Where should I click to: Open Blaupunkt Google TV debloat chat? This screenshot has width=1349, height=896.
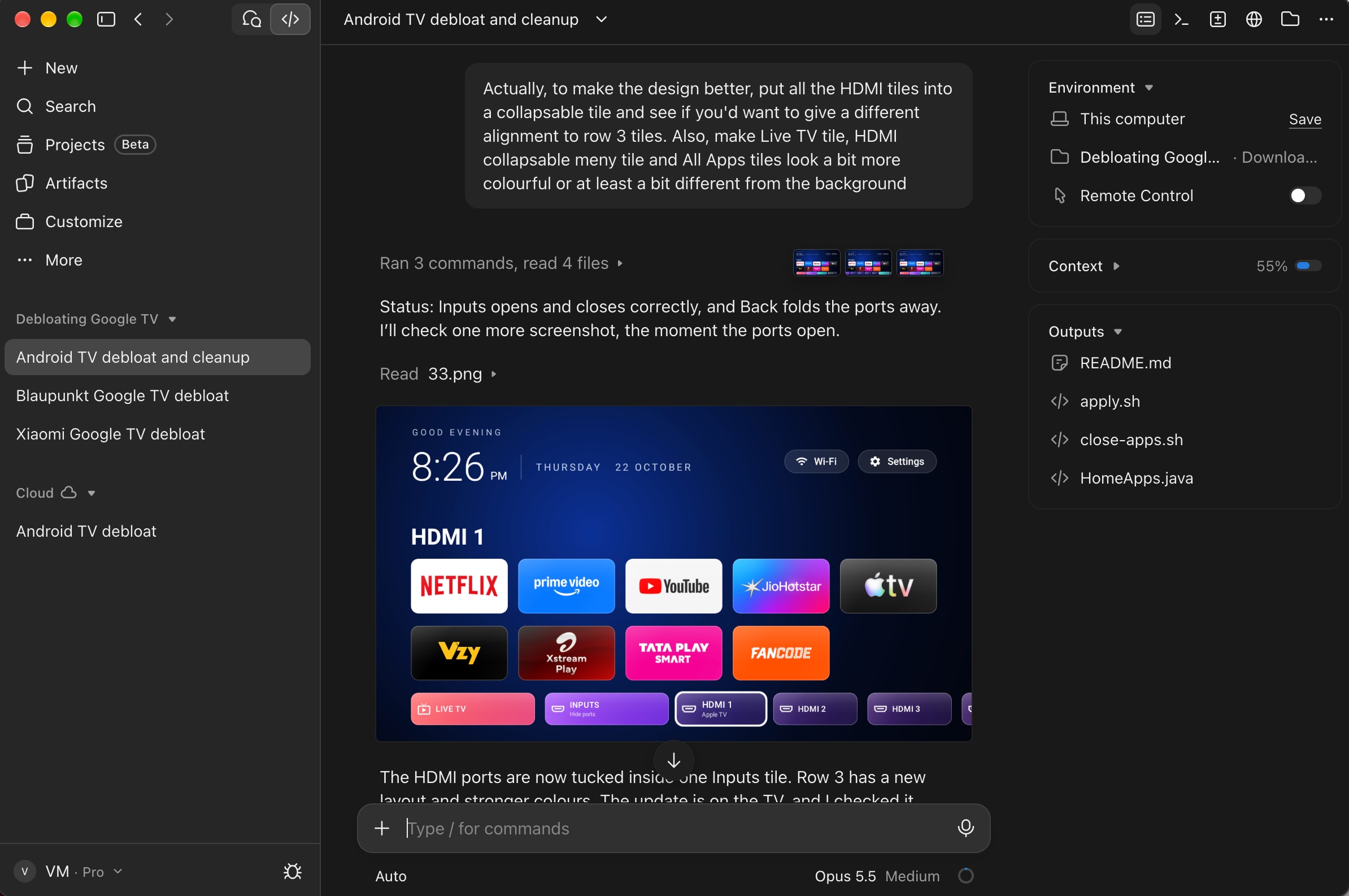click(157, 395)
